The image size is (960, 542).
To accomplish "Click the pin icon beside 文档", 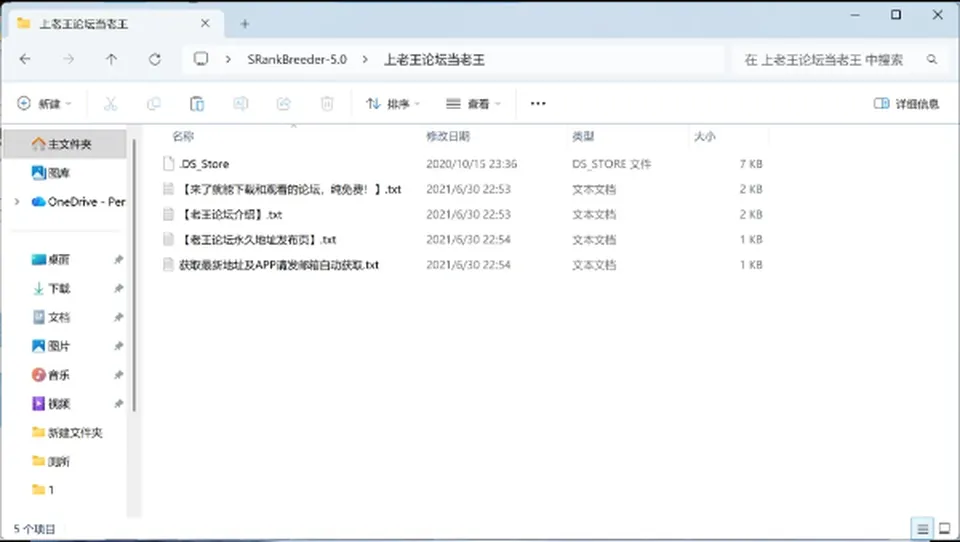I will pyautogui.click(x=118, y=317).
